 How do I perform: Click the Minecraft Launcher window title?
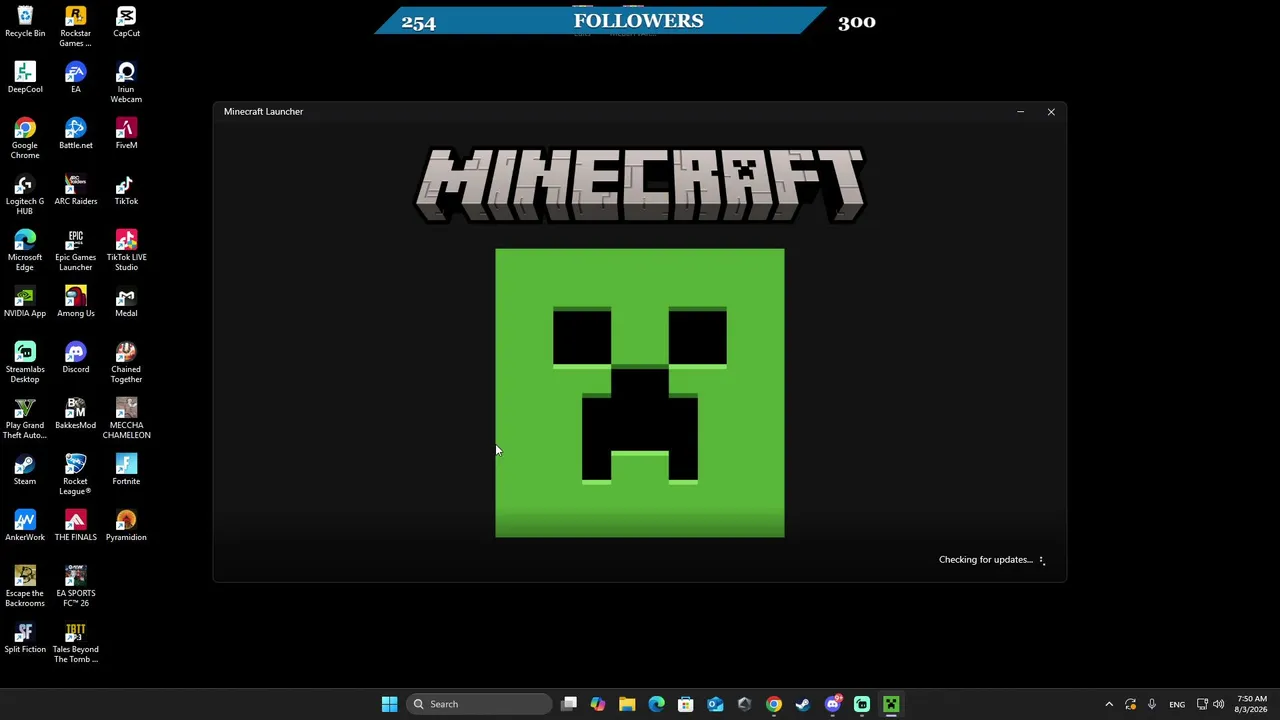click(x=263, y=112)
